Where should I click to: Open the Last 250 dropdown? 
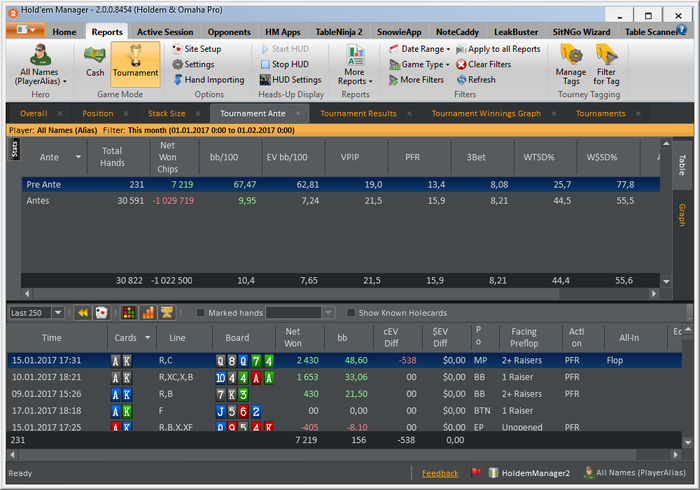click(58, 313)
